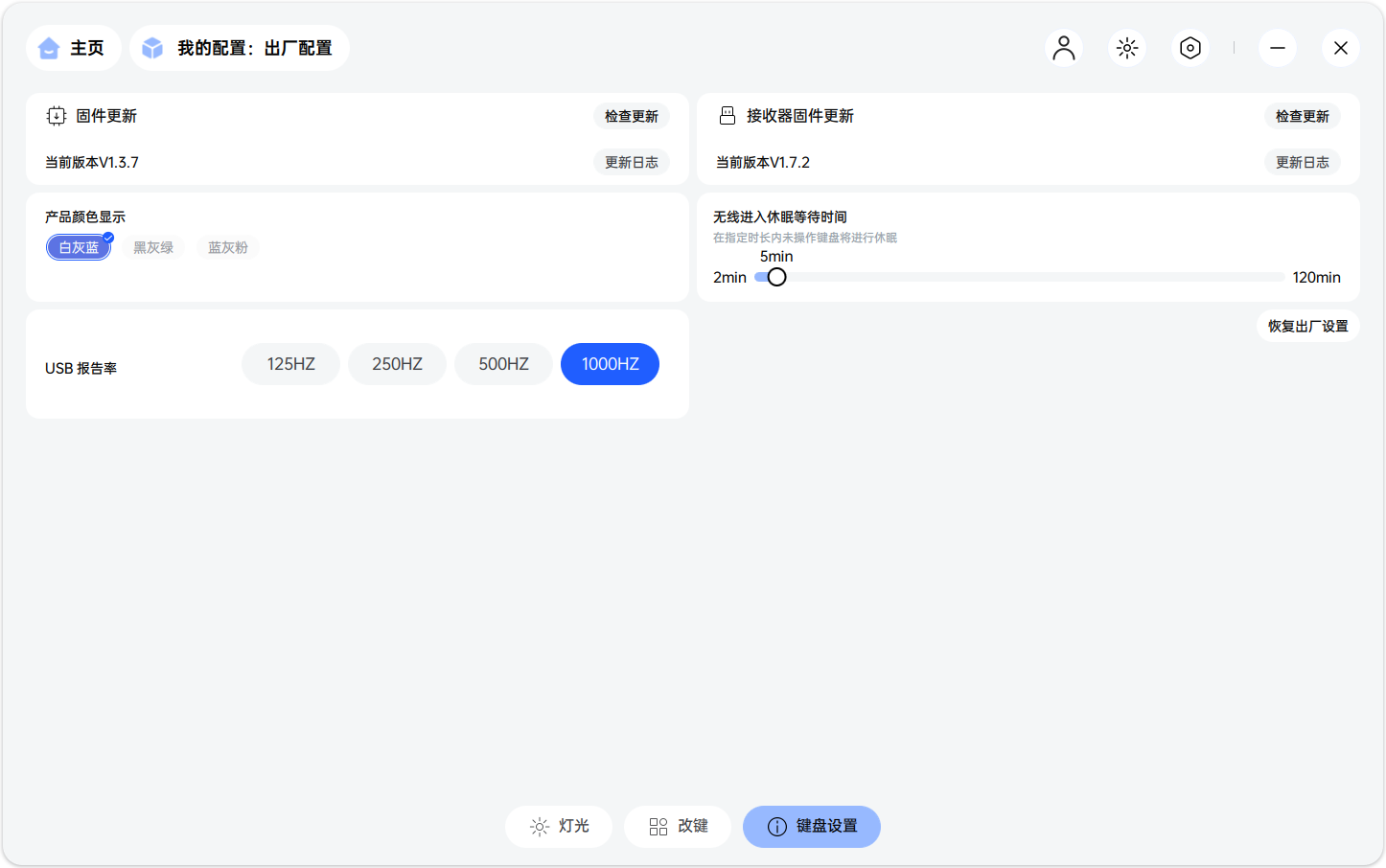Set USB report rate to 500HZ
This screenshot has width=1386, height=868.
(503, 364)
